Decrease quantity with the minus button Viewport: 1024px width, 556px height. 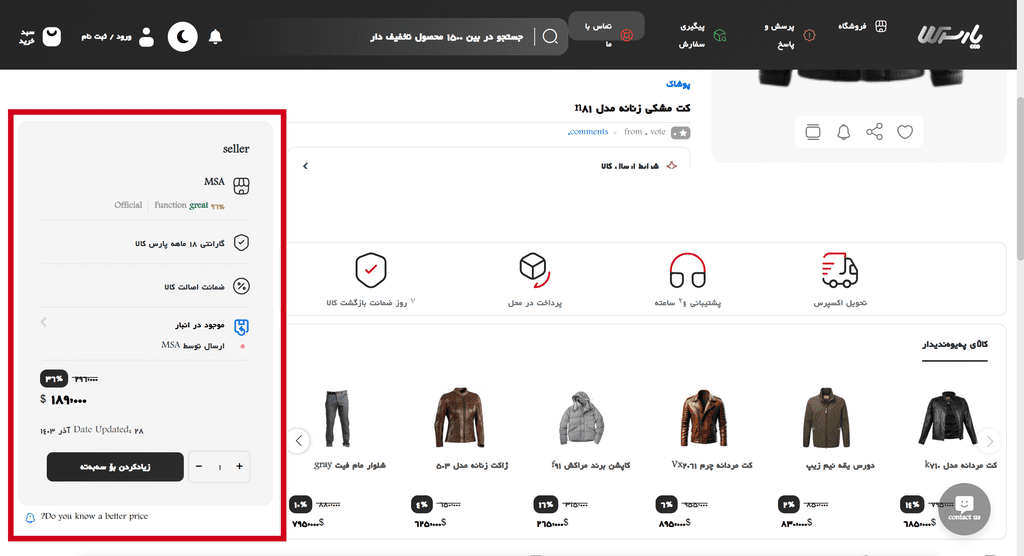pyautogui.click(x=199, y=466)
